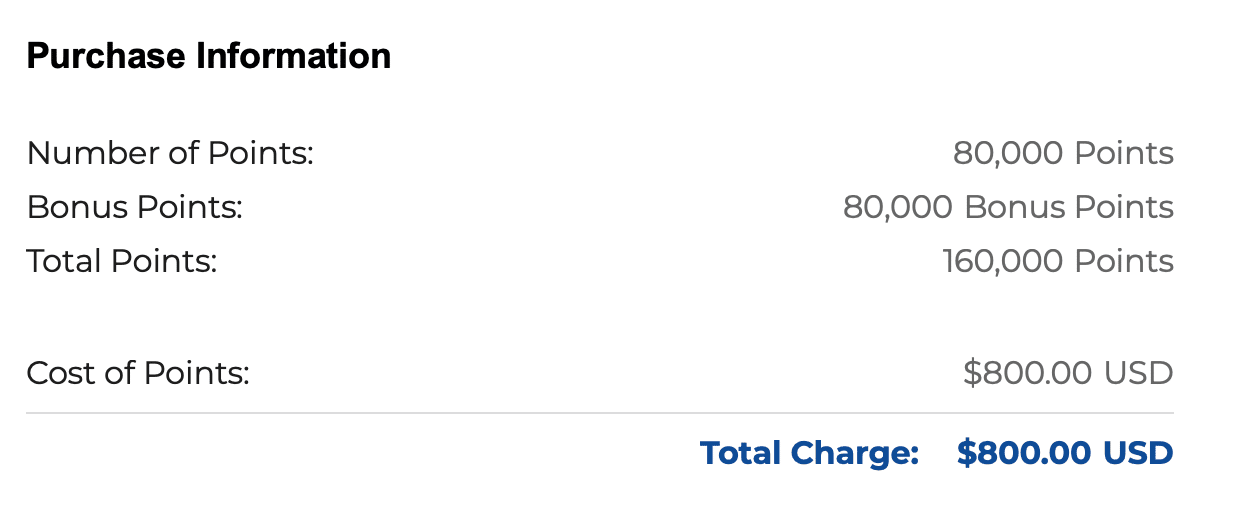The image size is (1238, 522).
Task: Click the "Number of Points:" label
Action: coord(170,154)
